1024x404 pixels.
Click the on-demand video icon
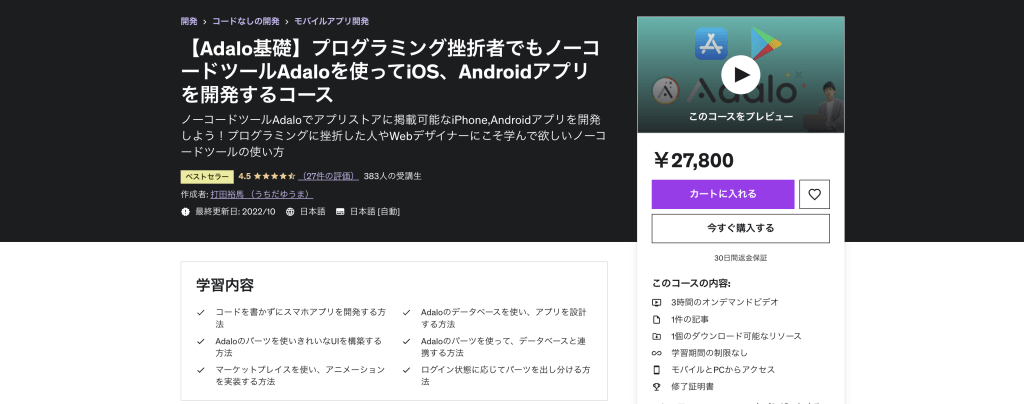[x=656, y=302]
